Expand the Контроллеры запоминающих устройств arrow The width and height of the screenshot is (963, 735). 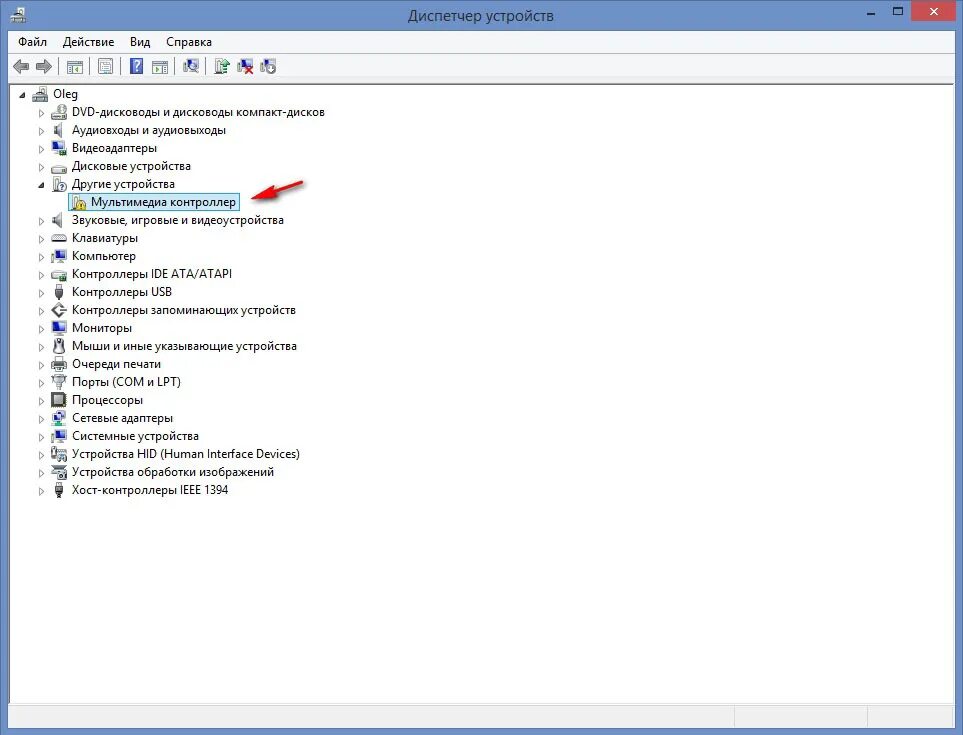pyautogui.click(x=41, y=311)
